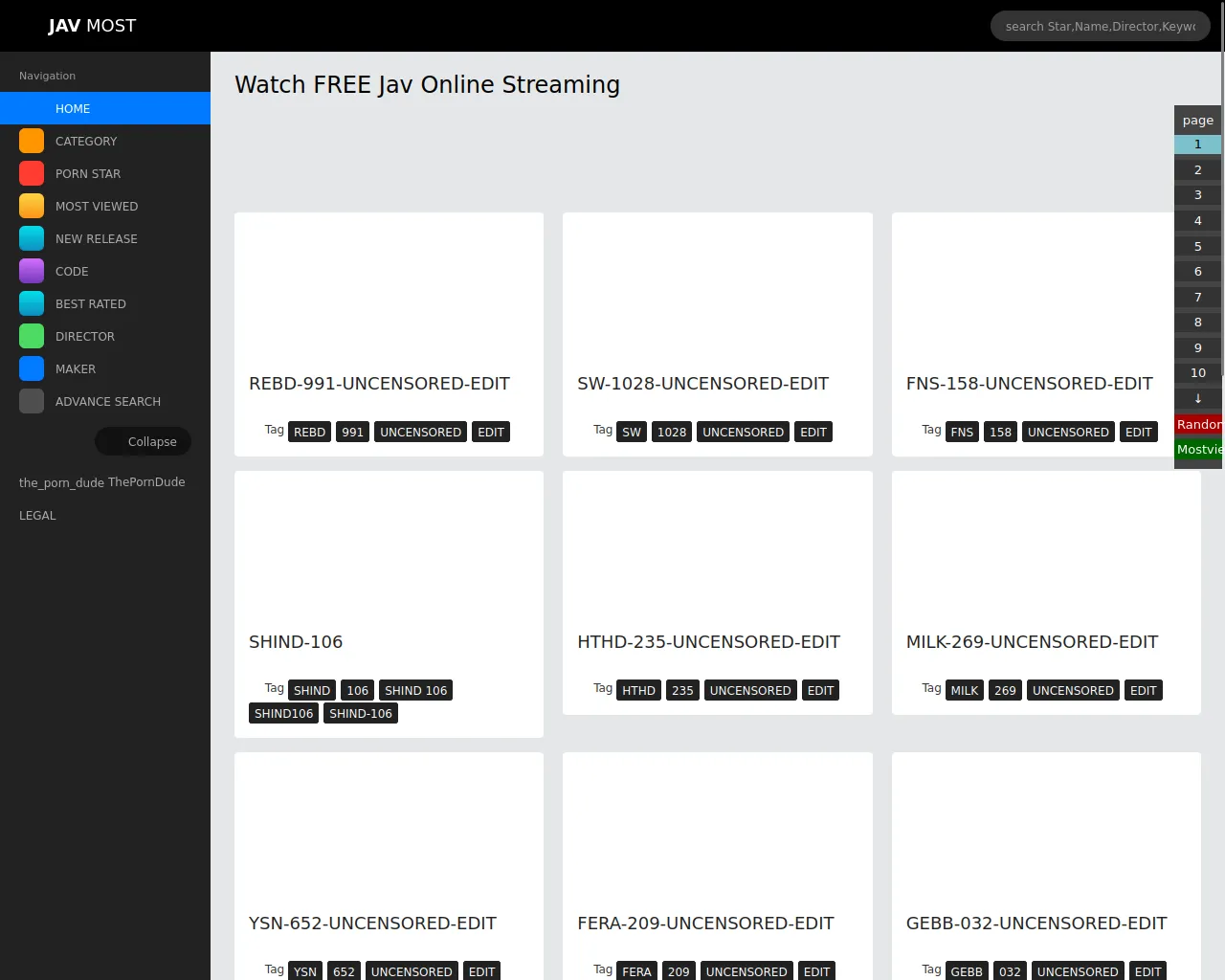Click the blue Maker icon

32,368
